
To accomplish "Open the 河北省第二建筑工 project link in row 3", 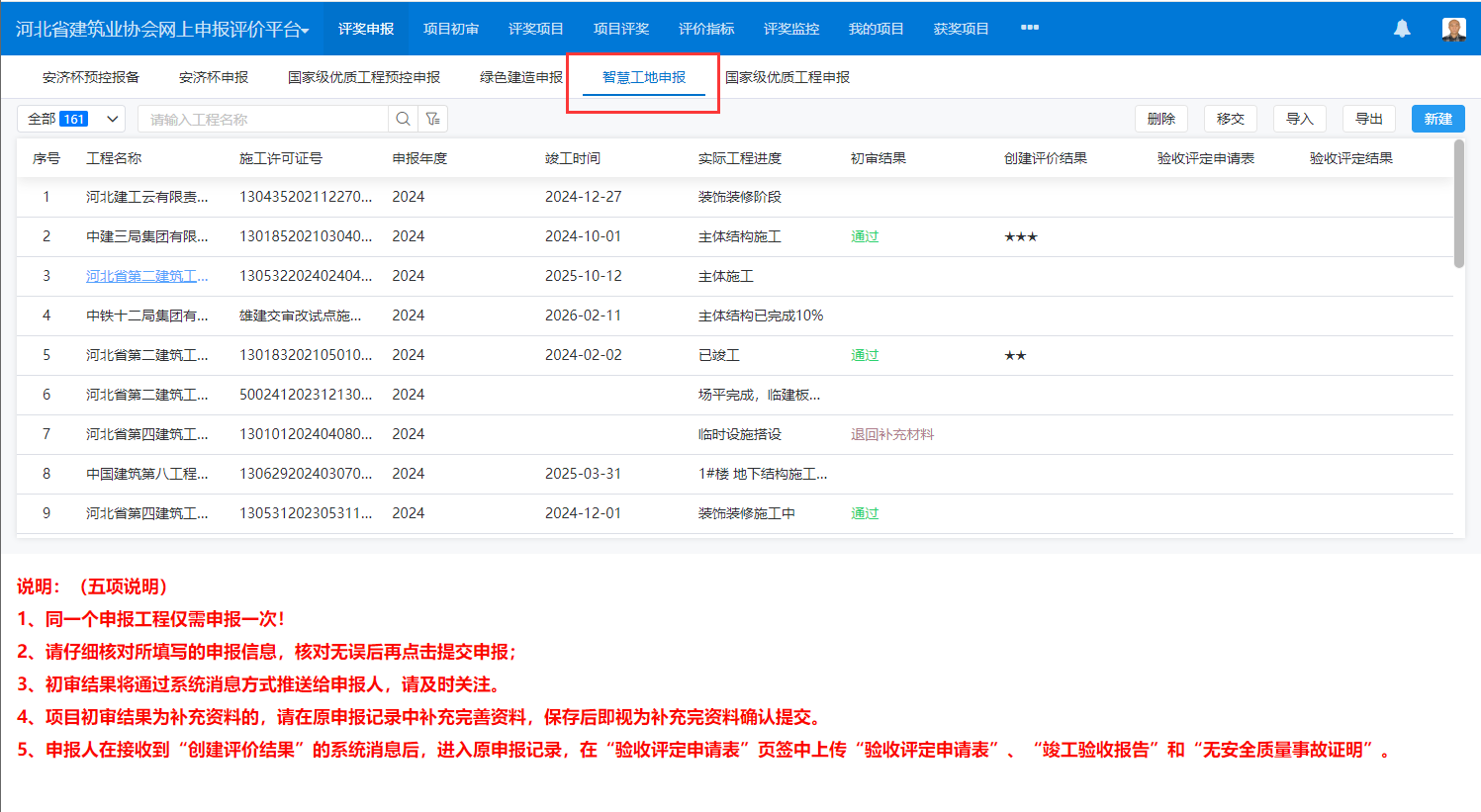I will pyautogui.click(x=146, y=276).
